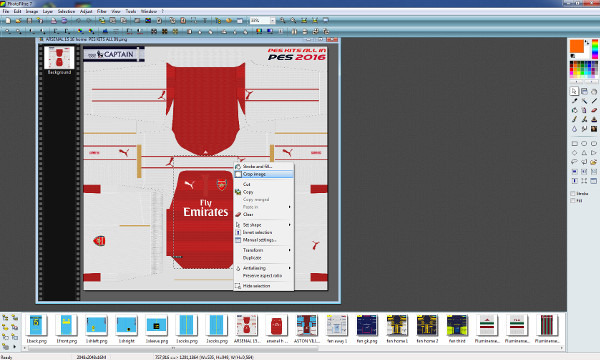Click the Zoom out magnifier icon

click(293, 21)
